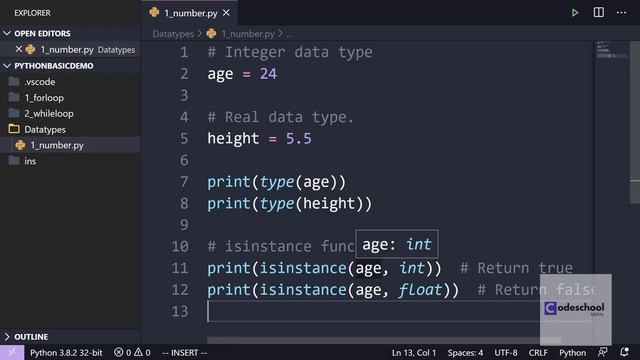Image resolution: width=640 pixels, height=360 pixels.
Task: Collapse the PYTHONBASICDEMO folder section
Action: pos(70,66)
